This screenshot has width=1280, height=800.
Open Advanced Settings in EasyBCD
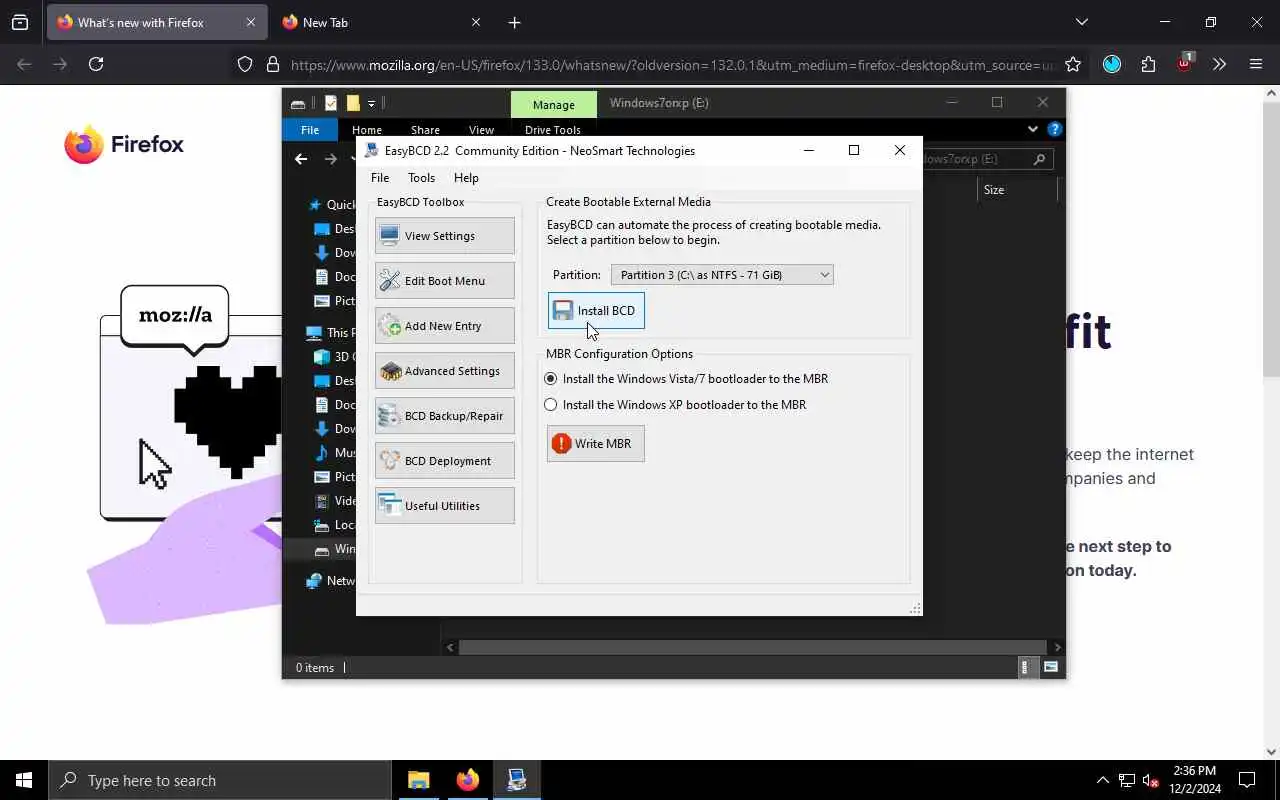click(x=445, y=371)
